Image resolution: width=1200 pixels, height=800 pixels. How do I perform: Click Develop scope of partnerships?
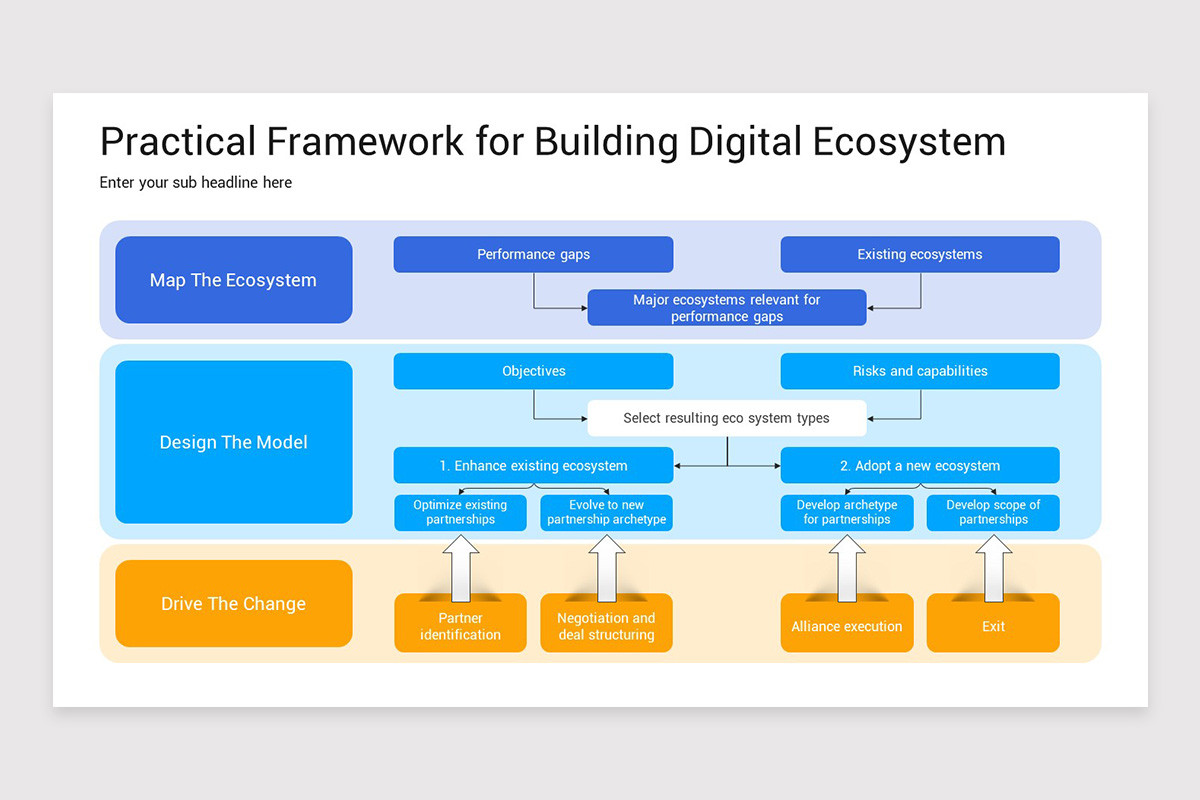992,512
